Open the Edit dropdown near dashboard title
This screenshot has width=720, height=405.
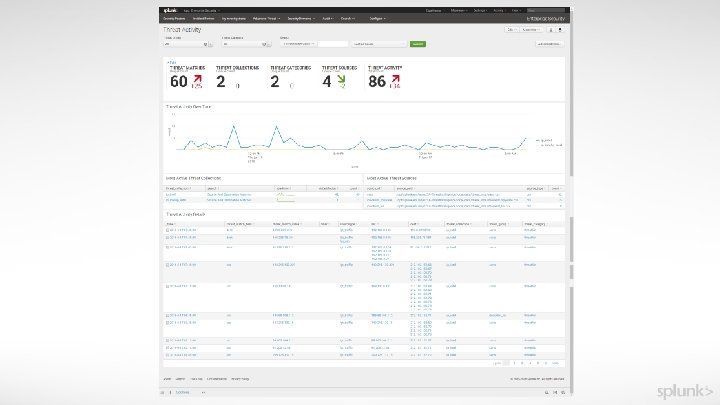pos(511,29)
